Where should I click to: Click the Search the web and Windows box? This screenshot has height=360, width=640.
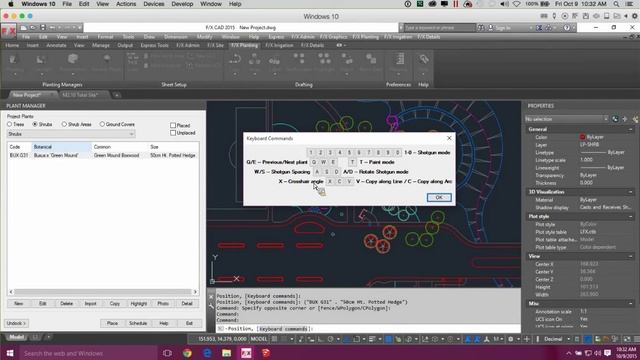coord(88,353)
